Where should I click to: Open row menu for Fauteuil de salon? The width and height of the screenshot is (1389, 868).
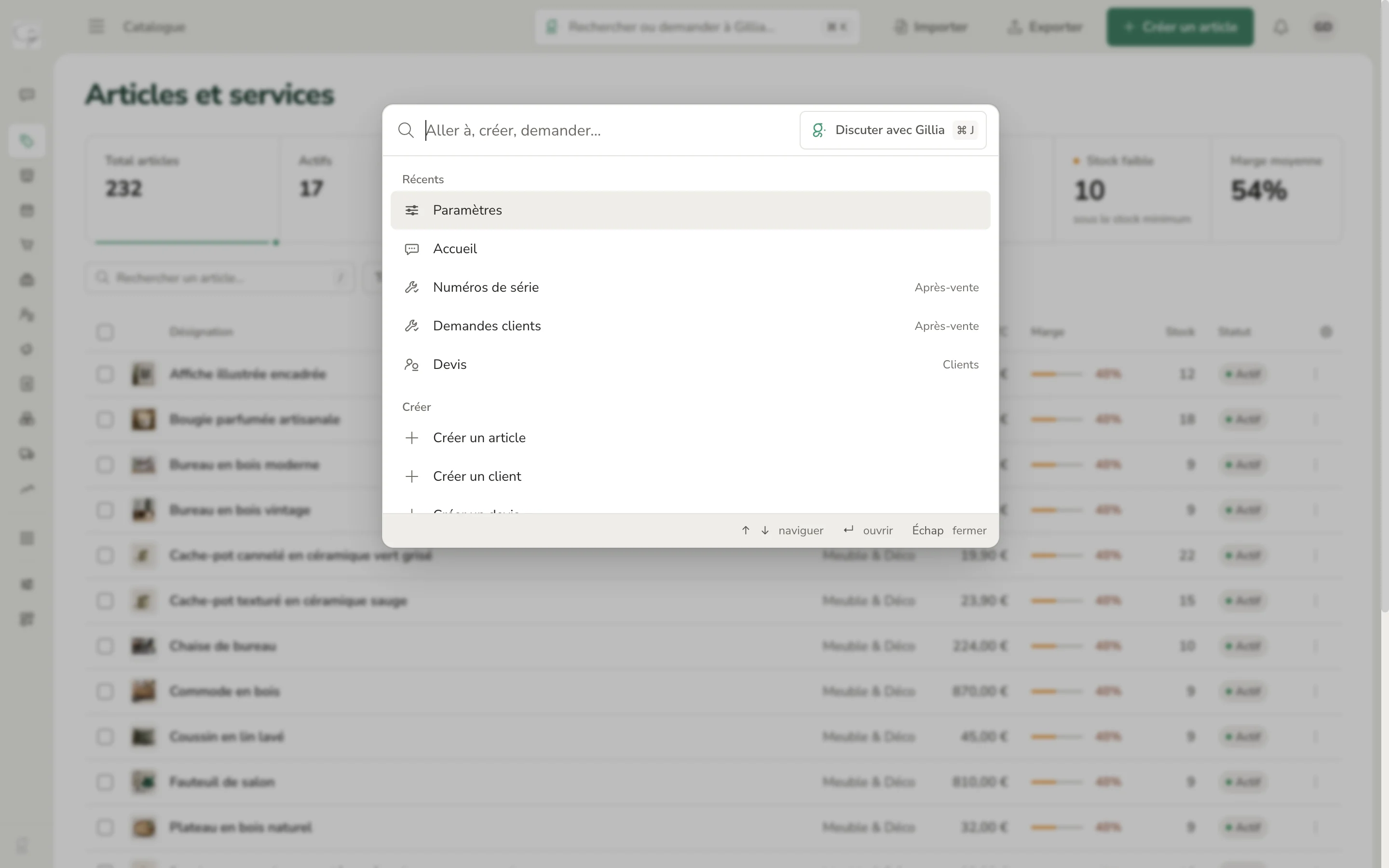(1316, 782)
